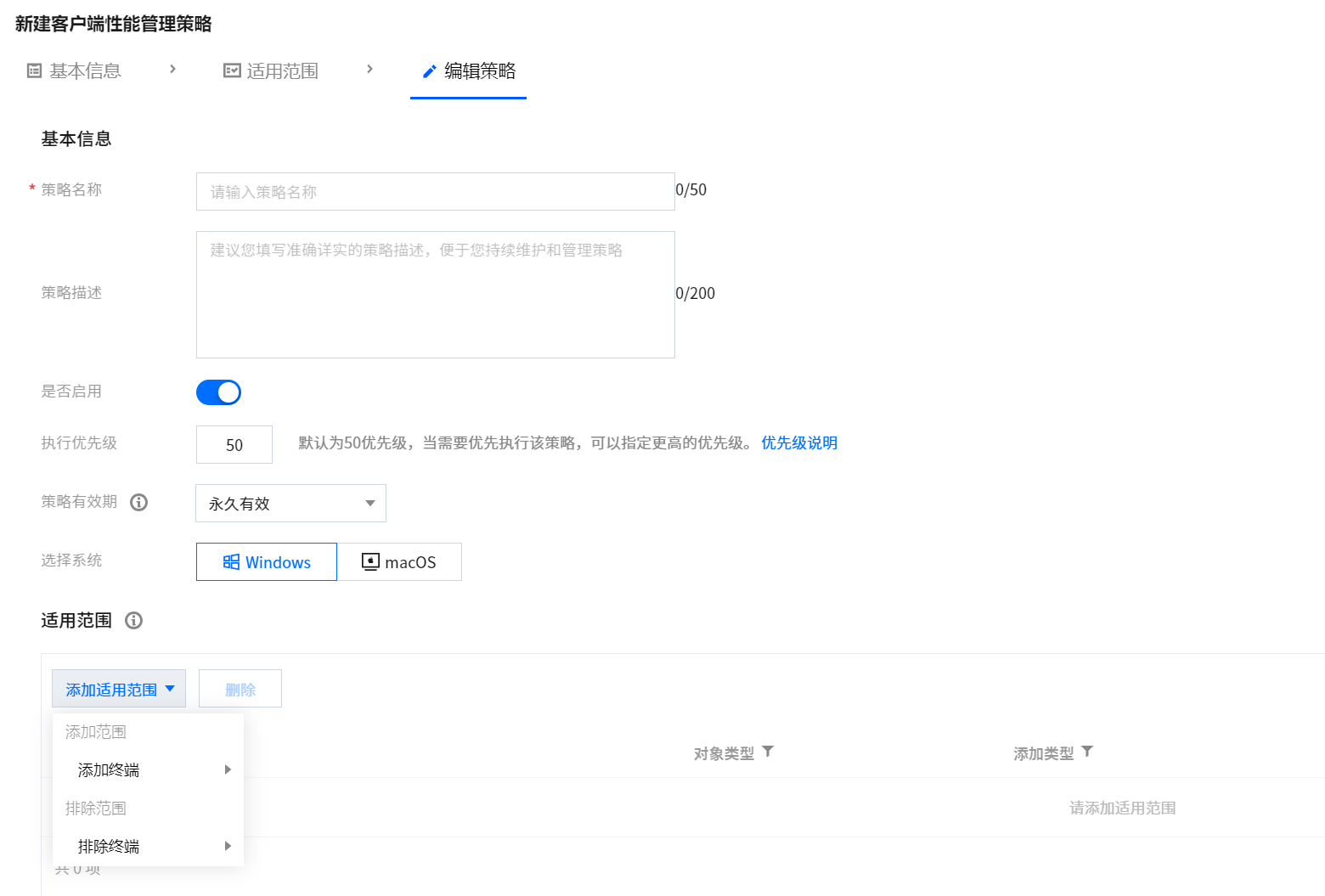Focus the 策略描述 text area
Screen dimensions: 1325x896
(436, 295)
